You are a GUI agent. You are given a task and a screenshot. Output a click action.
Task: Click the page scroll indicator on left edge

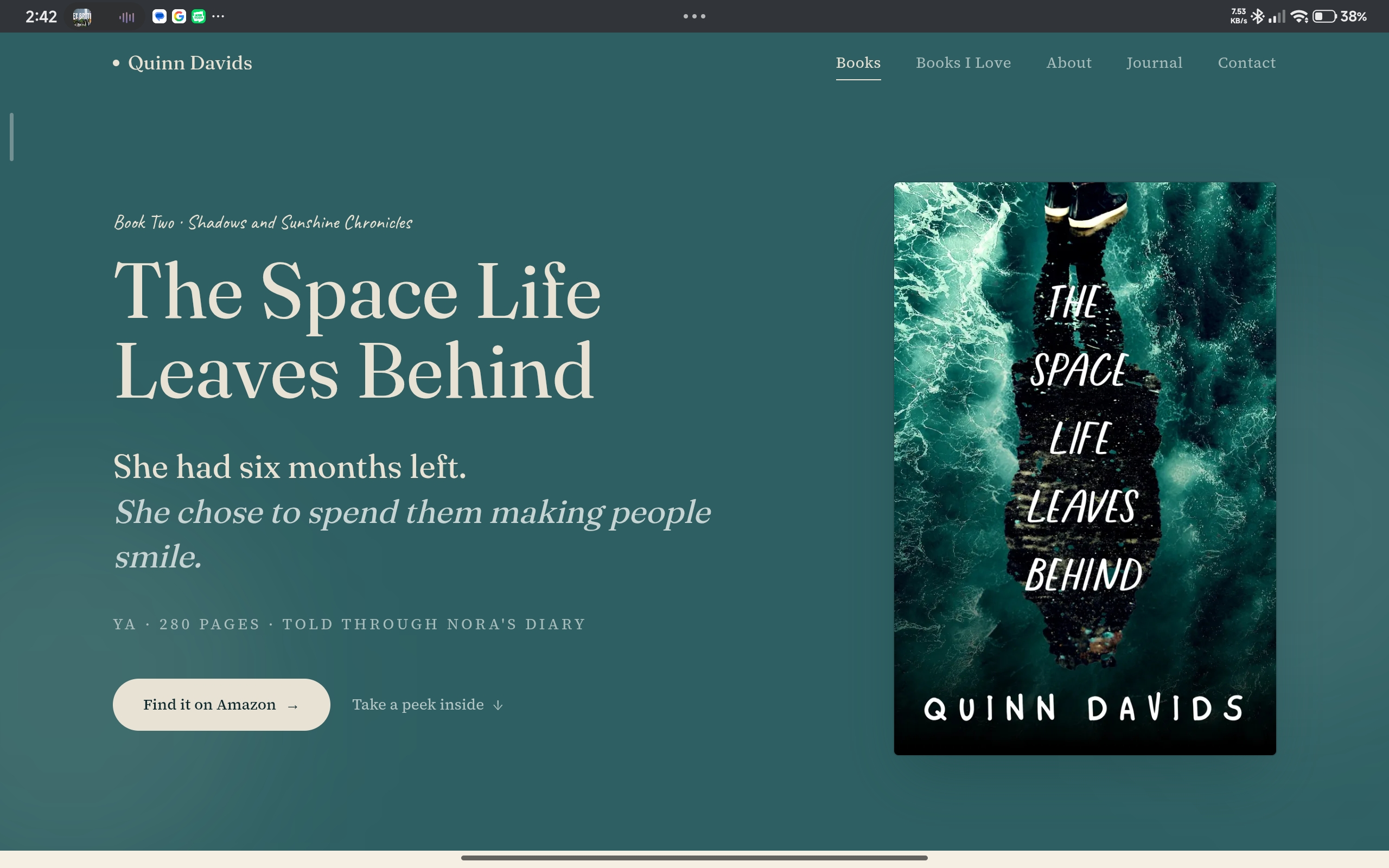tap(11, 137)
